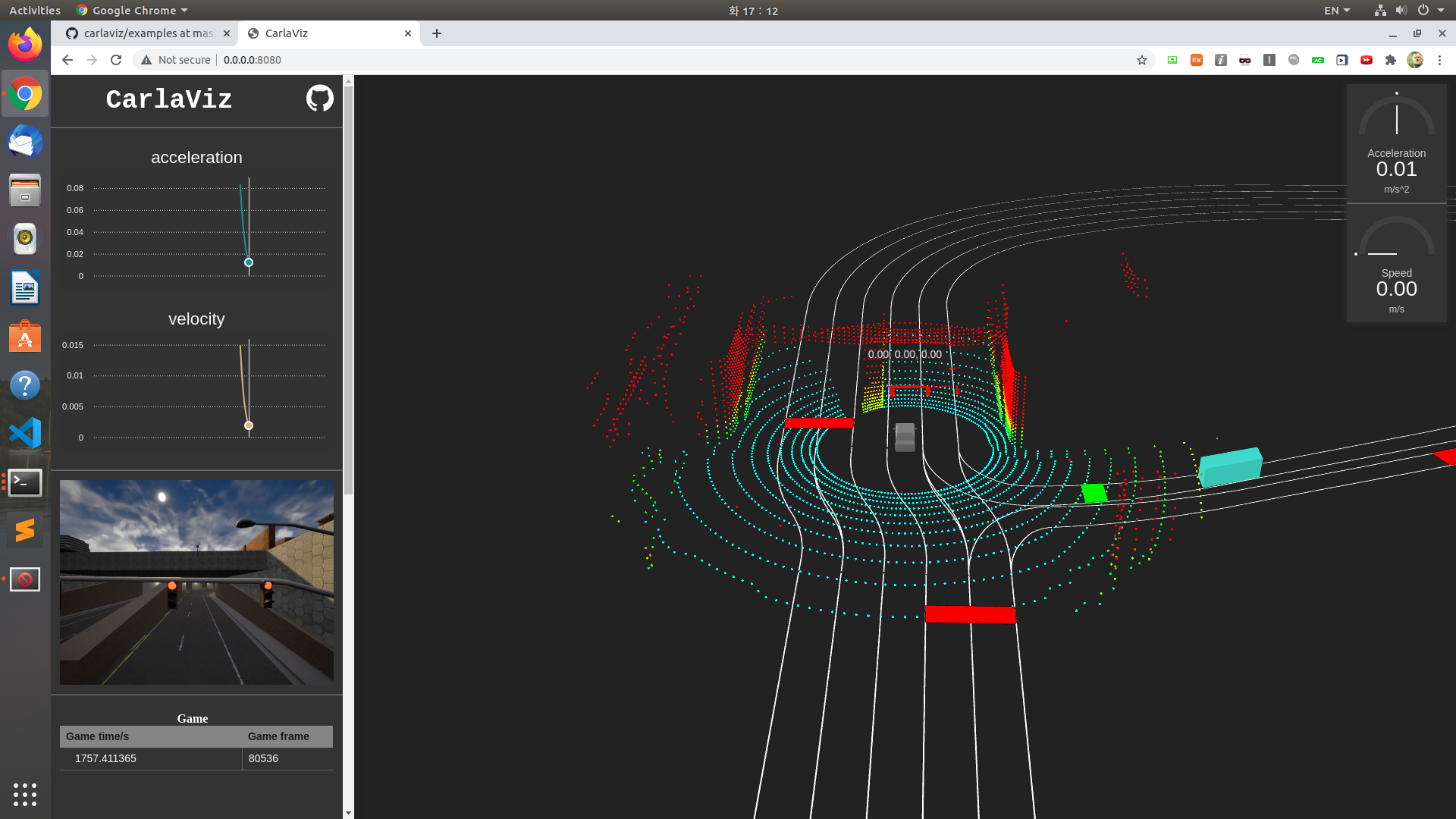Viewport: 1456px width, 819px height.
Task: Open the Help icon in dock
Action: 25,385
